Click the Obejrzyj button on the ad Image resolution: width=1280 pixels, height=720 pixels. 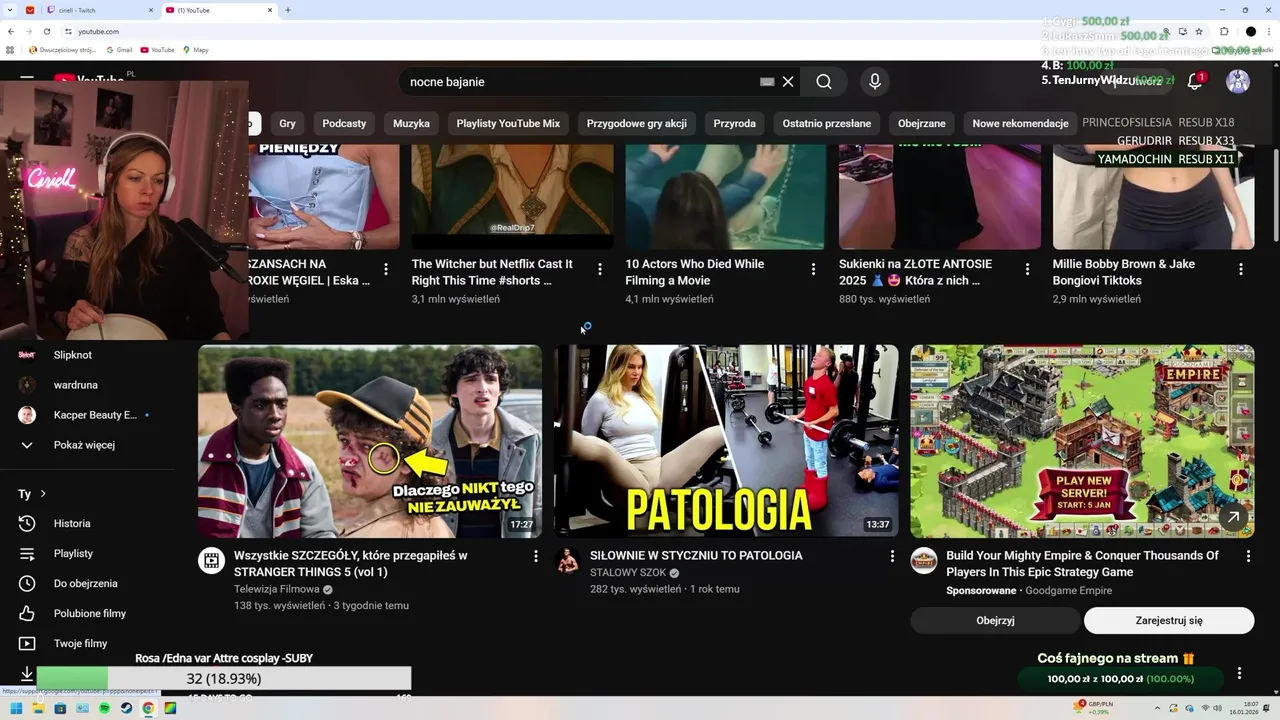pyautogui.click(x=995, y=620)
